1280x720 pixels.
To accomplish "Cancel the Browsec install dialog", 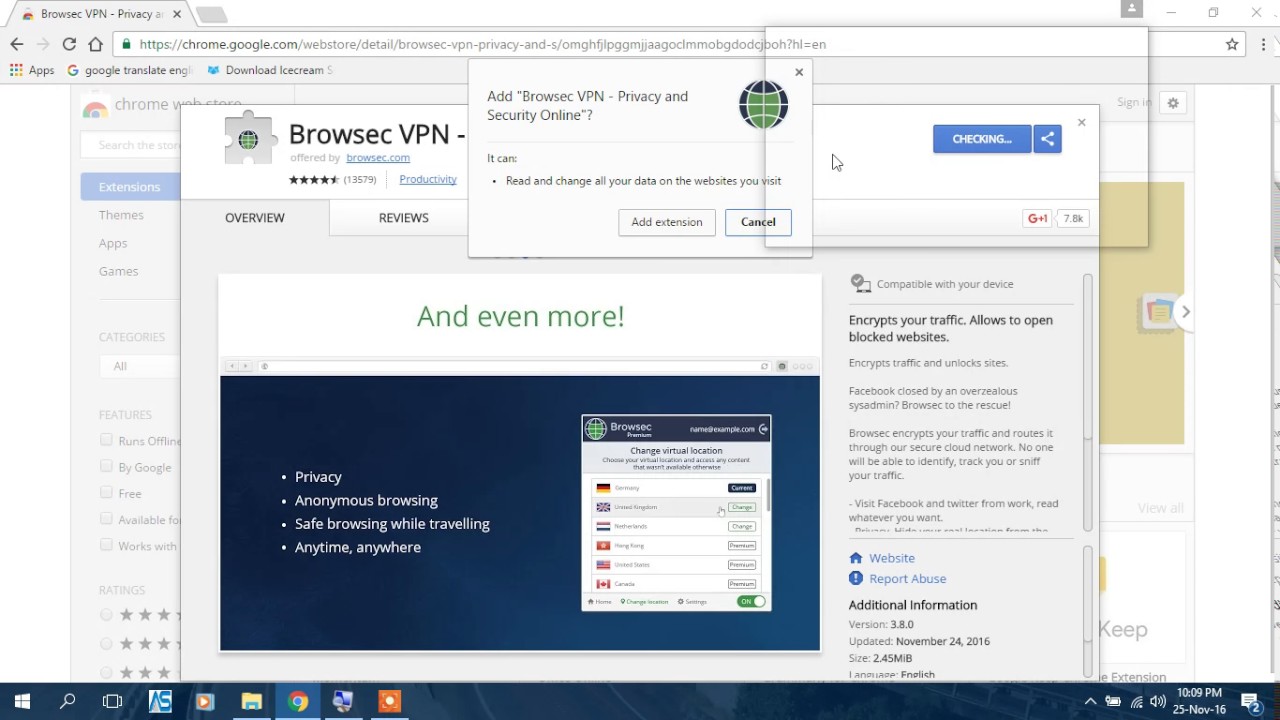I will pyautogui.click(x=758, y=222).
